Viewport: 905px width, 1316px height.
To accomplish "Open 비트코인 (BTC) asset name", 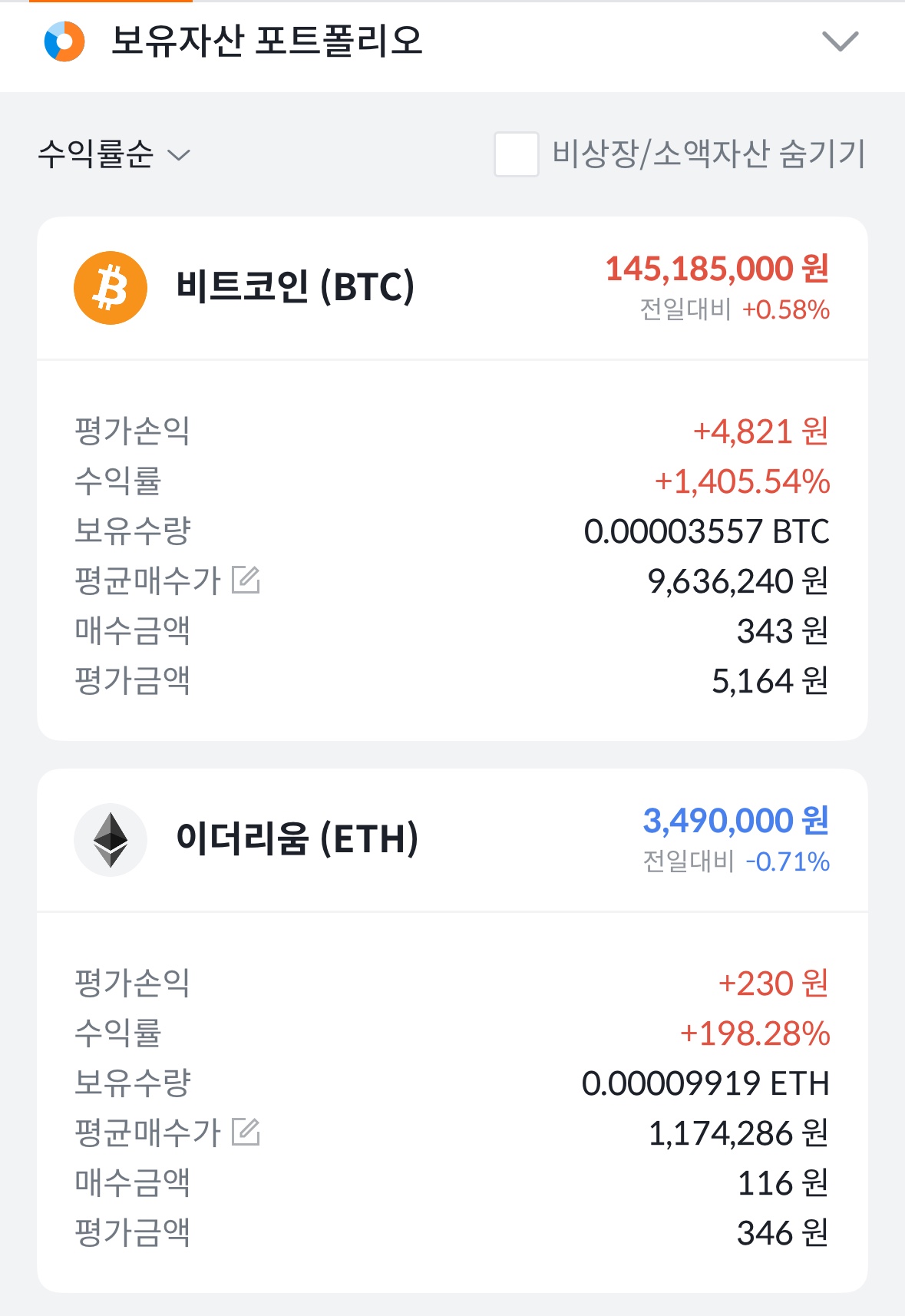I will click(x=295, y=287).
